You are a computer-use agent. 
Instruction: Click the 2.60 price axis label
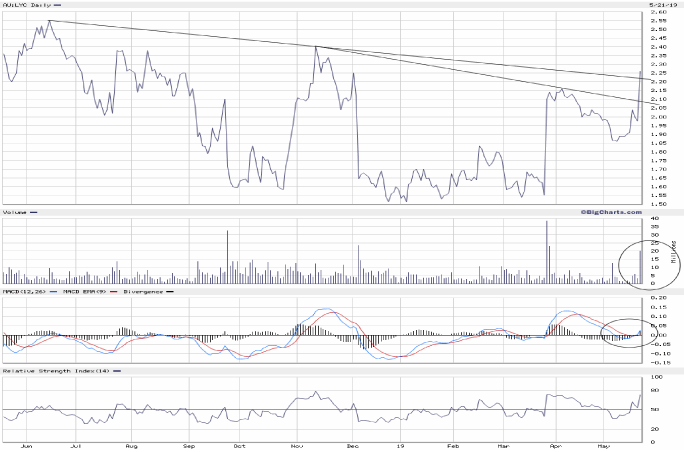(x=659, y=13)
